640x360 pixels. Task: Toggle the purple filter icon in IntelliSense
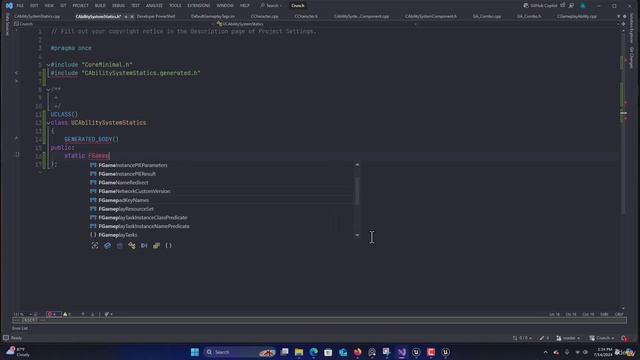120,245
